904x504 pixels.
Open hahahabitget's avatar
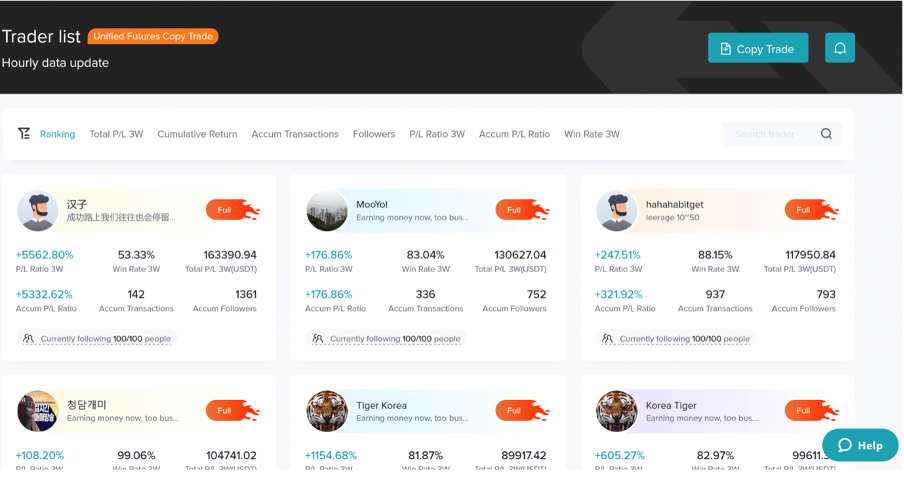point(616,210)
